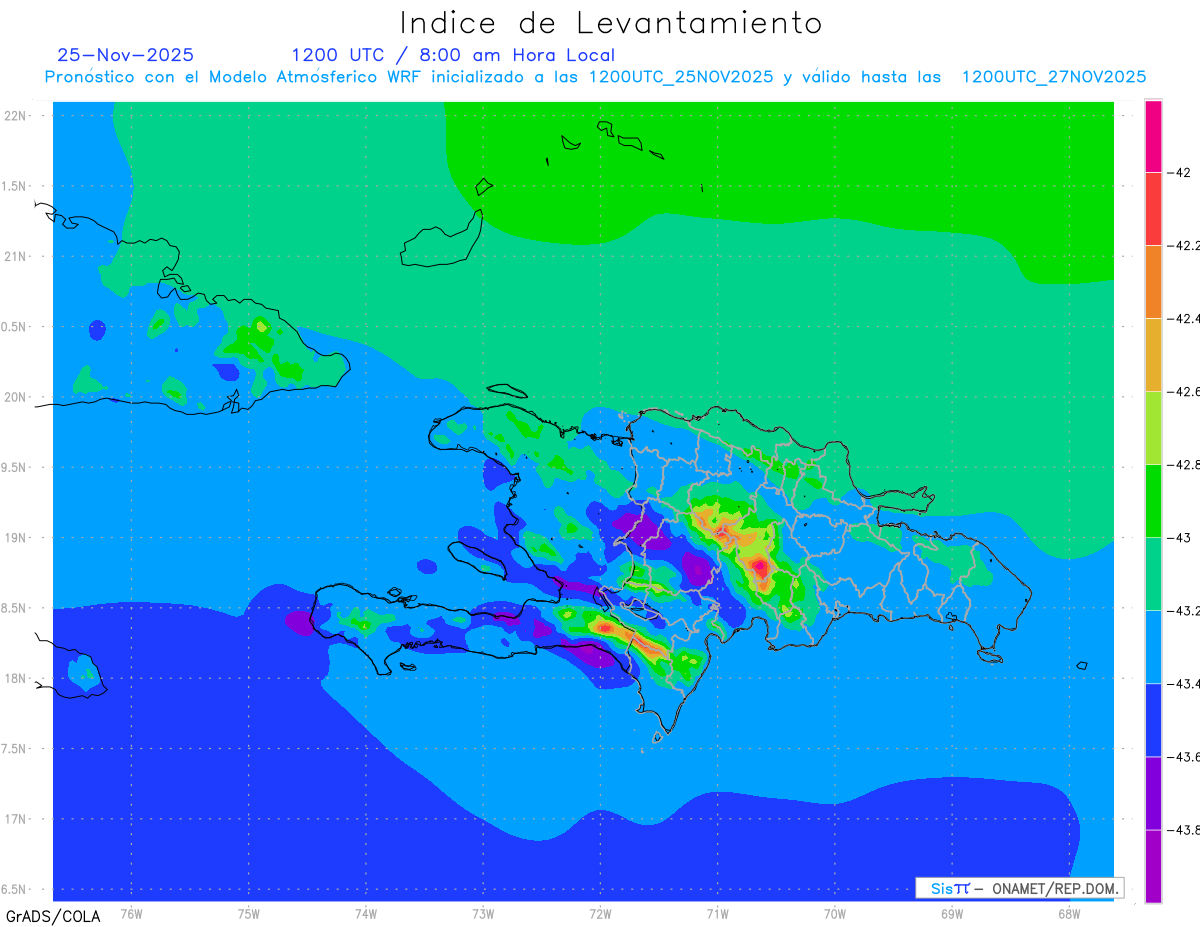Click the 'Indice de Levantamiento' title
This screenshot has width=1200, height=927.
pyautogui.click(x=610, y=22)
